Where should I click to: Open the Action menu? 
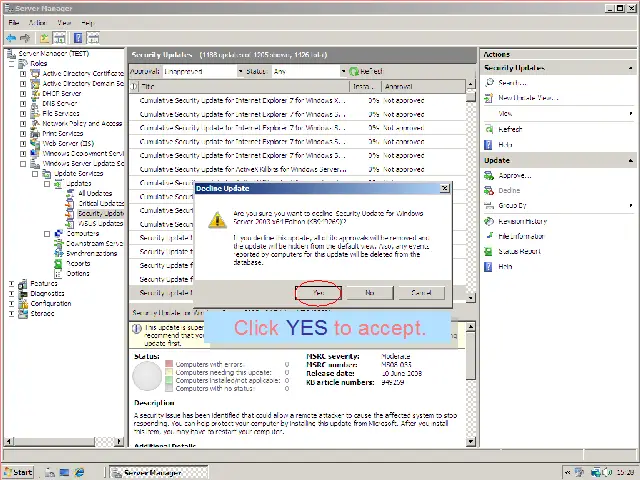click(x=38, y=22)
